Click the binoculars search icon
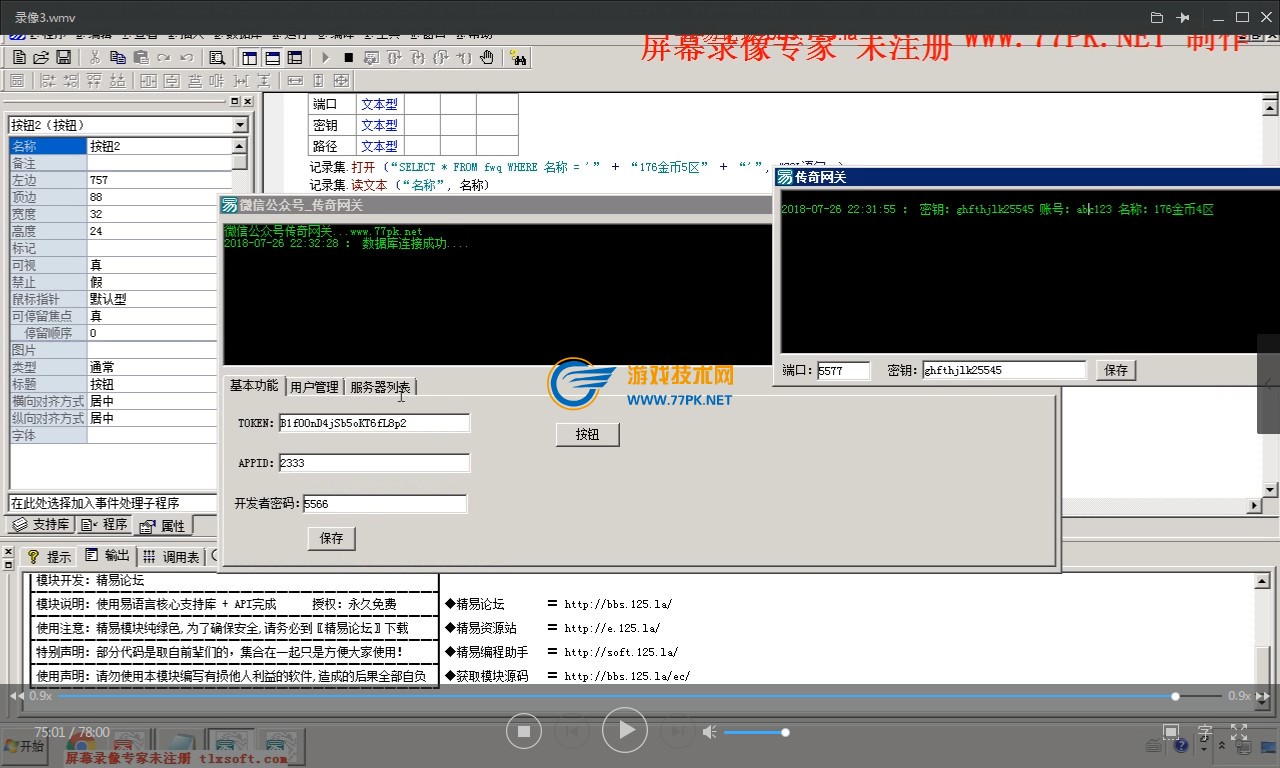Screen dimensions: 1280x768 pos(518,58)
